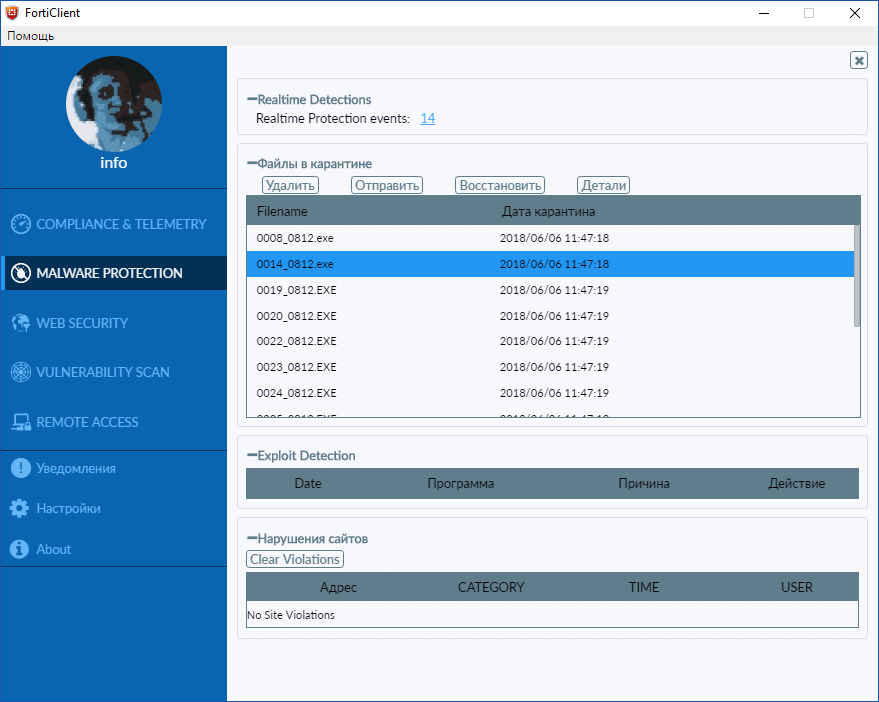Select quarantined file 0024_0812.EXE
Viewport: 879px width, 702px height.
(x=550, y=392)
